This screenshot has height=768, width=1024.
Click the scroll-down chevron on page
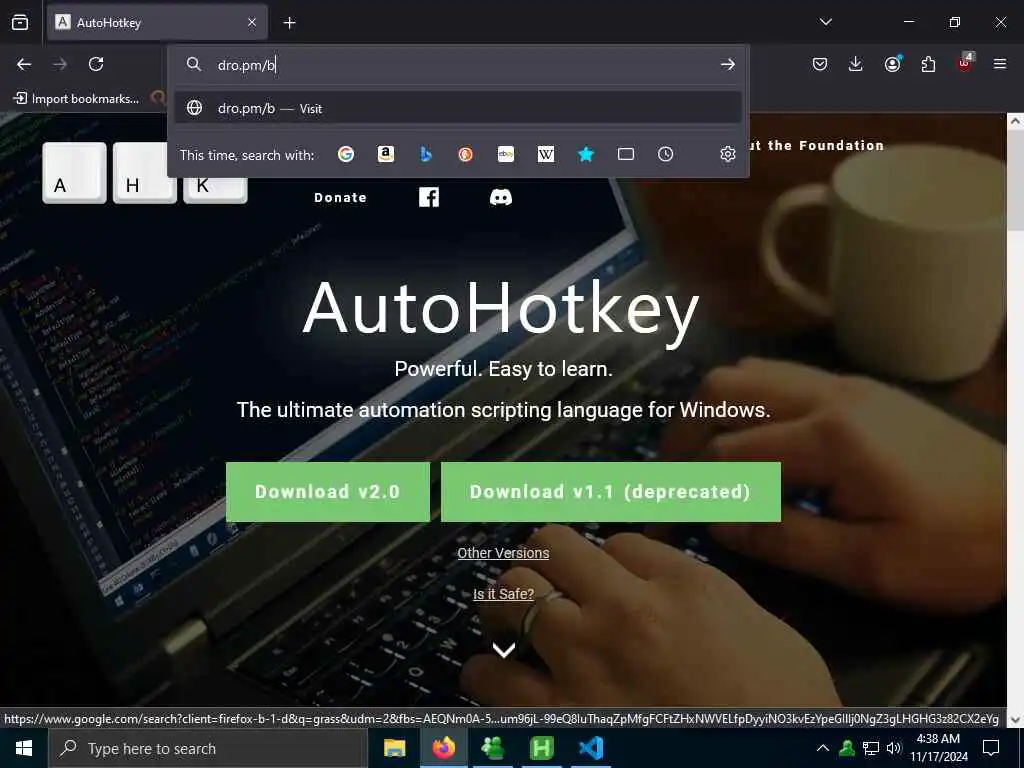click(x=504, y=650)
